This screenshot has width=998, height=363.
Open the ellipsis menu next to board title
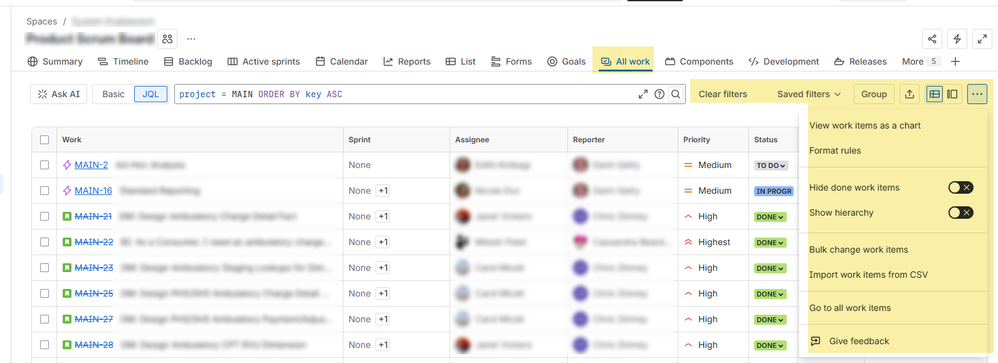pos(191,39)
